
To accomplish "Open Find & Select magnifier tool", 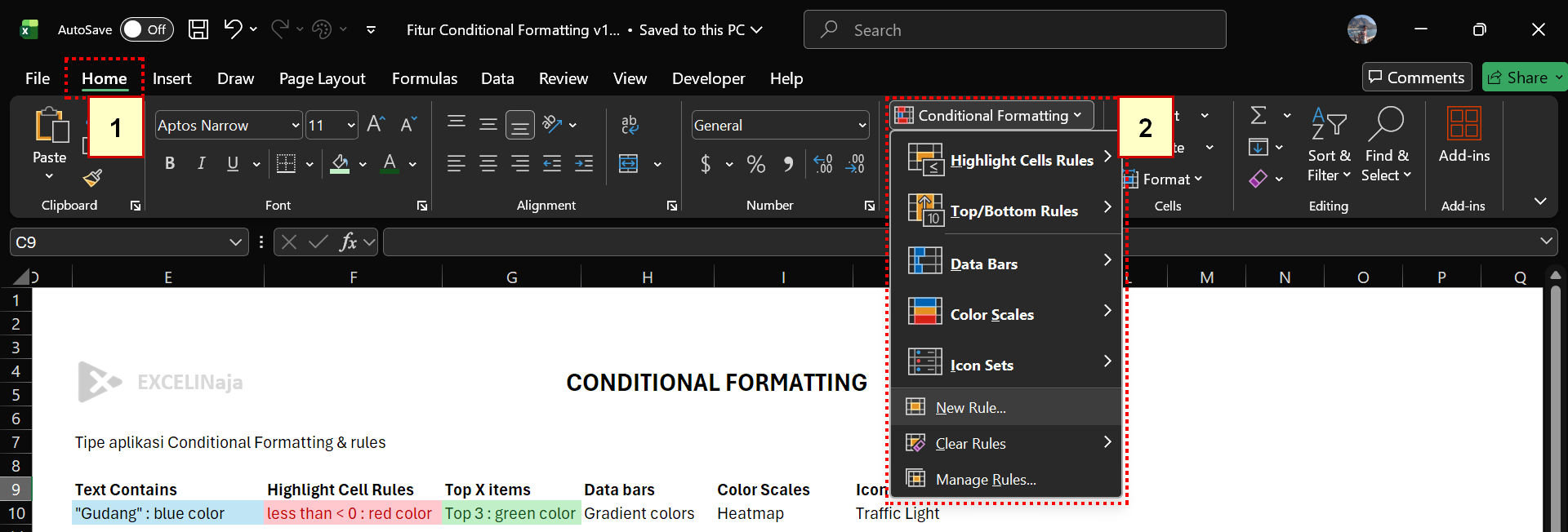I will (1387, 145).
